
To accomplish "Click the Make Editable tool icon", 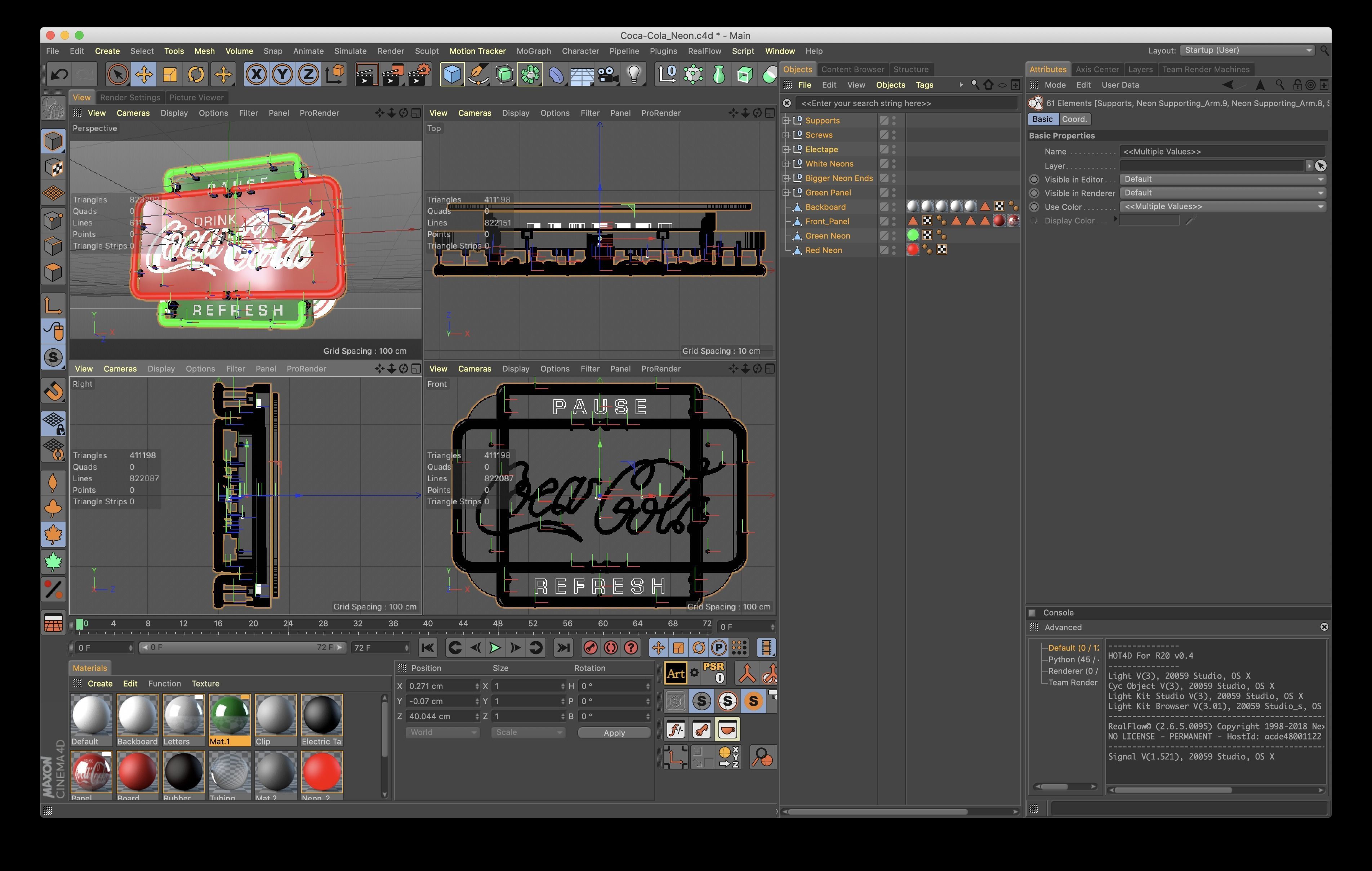I will click(x=54, y=108).
